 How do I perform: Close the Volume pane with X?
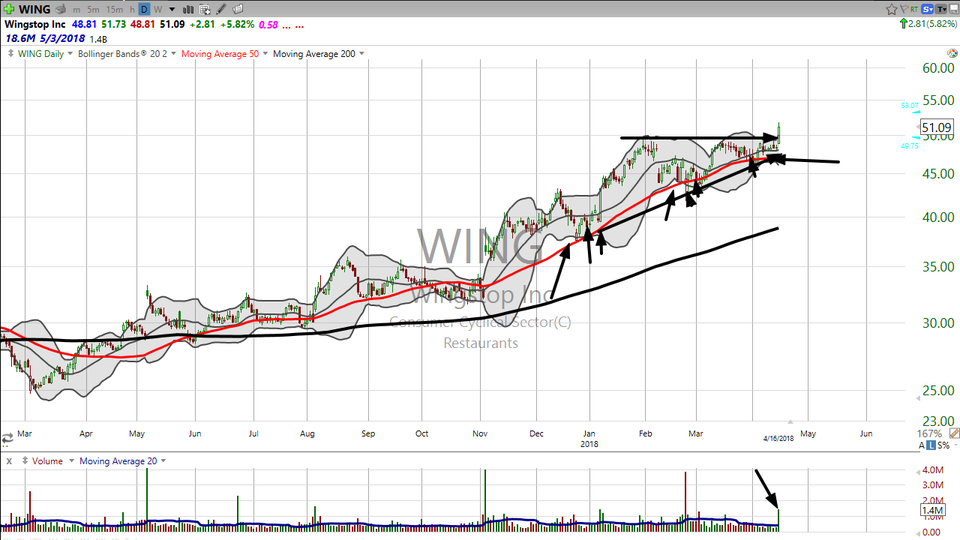coord(9,461)
